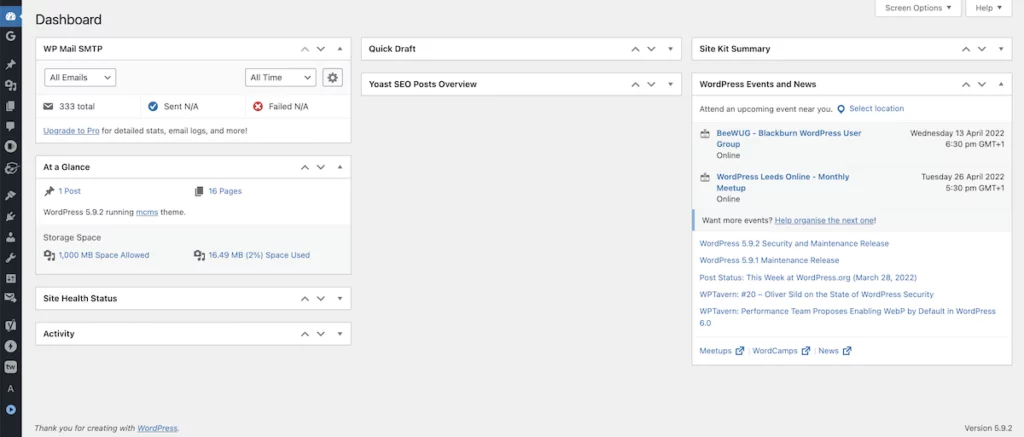
Task: Move Activity panel up
Action: click(x=304, y=334)
